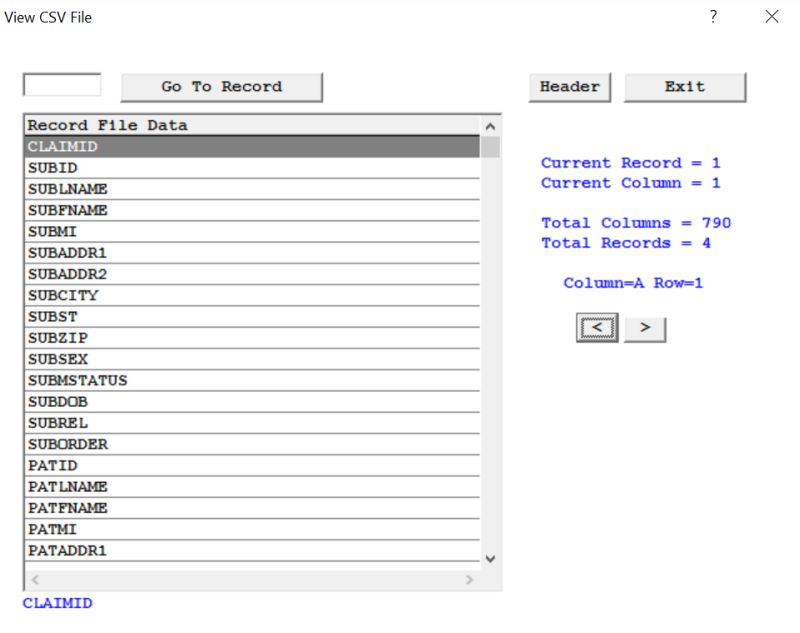
Task: Select the CLAIMID entry in the list
Action: pos(150,146)
